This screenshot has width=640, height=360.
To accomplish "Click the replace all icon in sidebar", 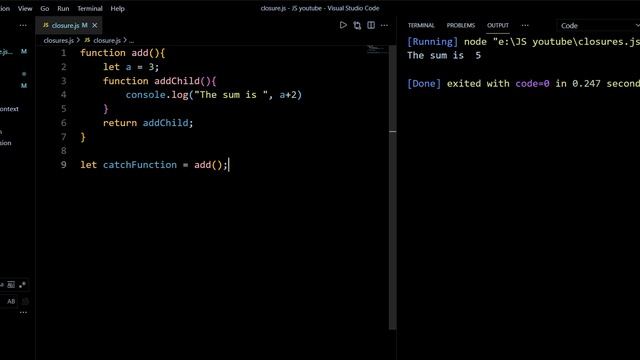I will (x=25, y=301).
